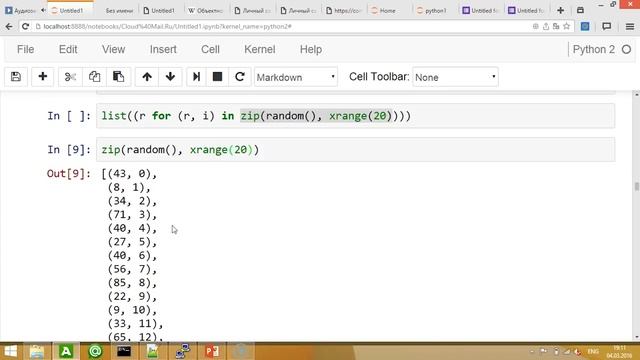Open PowerPoint from the taskbar
The image size is (640, 360).
point(212,351)
